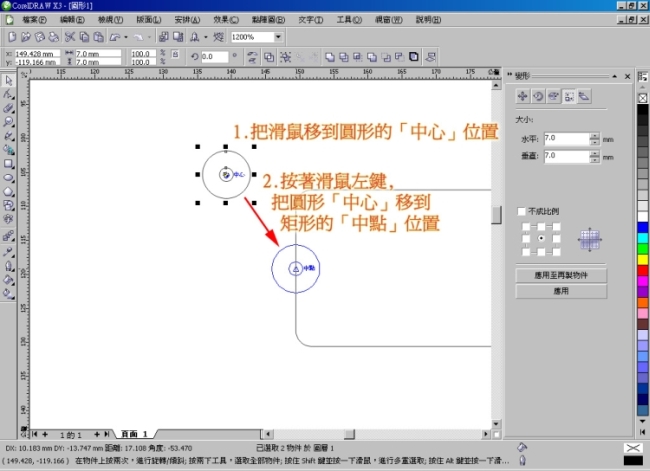
Task: Pick the yellow color swatch
Action: (643, 260)
